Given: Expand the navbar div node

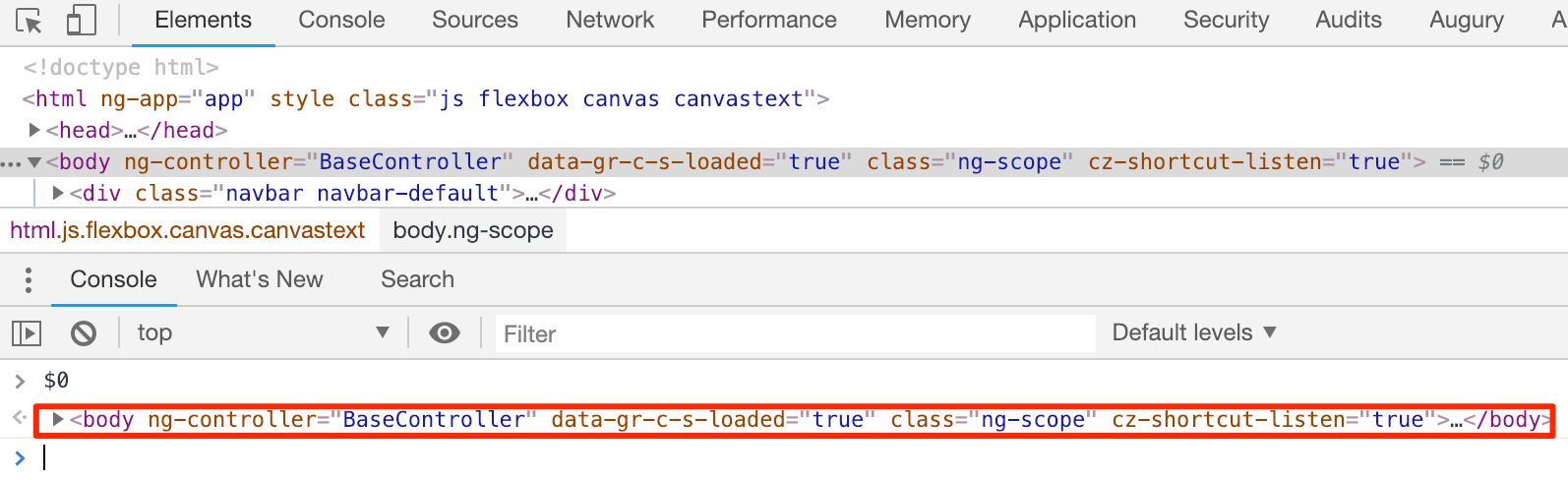Looking at the screenshot, I should [x=59, y=193].
